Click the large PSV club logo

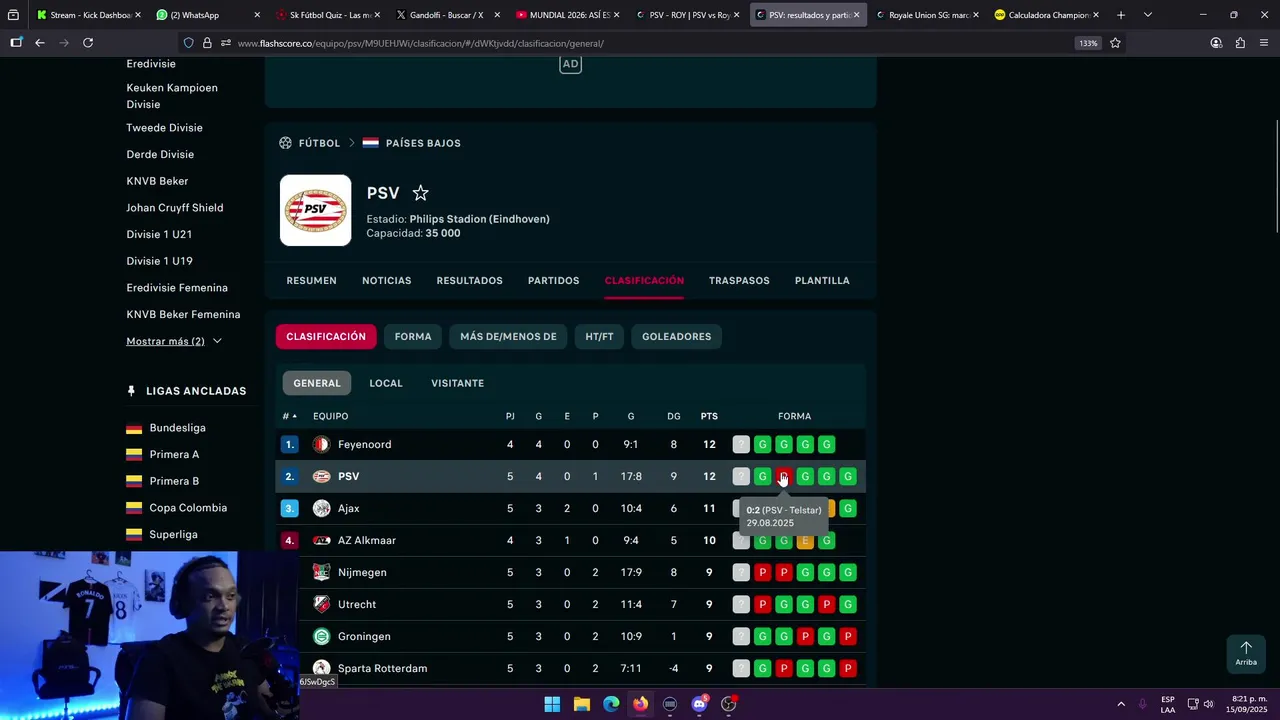(315, 210)
